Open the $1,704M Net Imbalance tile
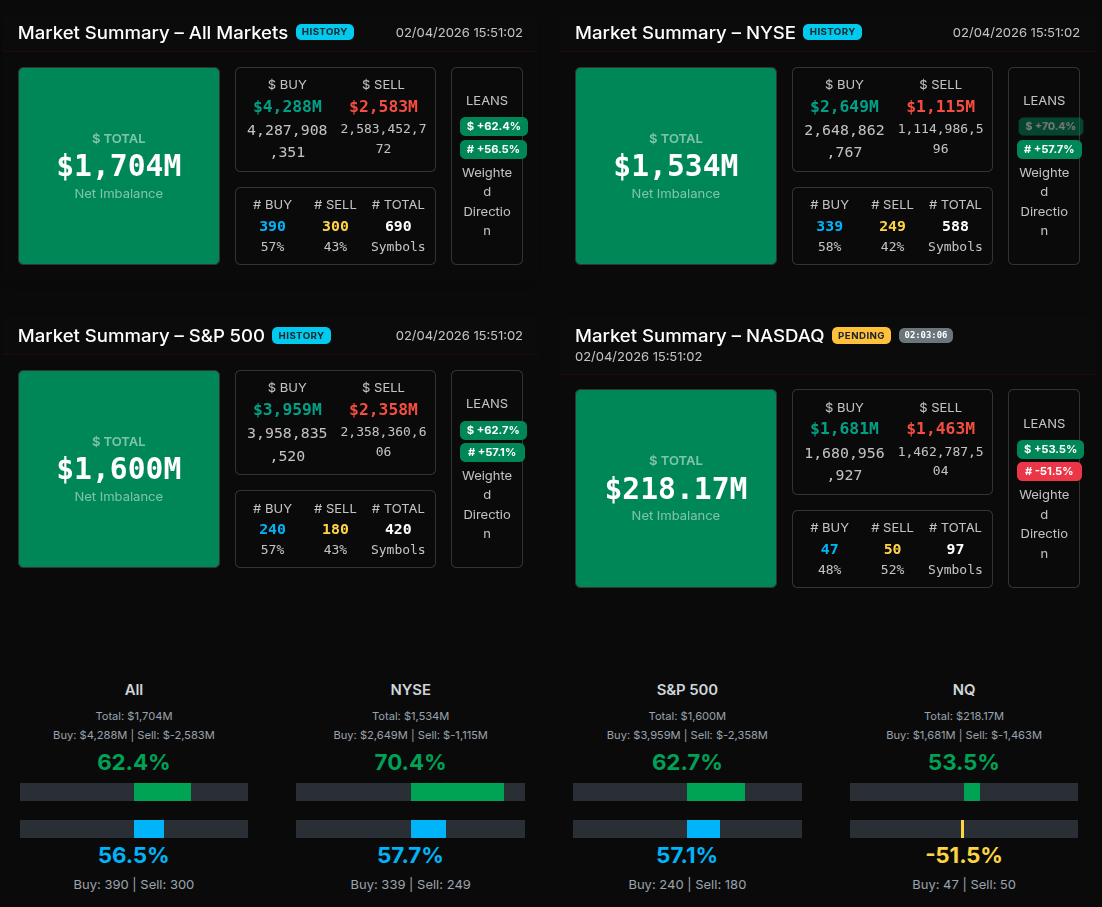This screenshot has width=1102, height=907. (x=119, y=166)
